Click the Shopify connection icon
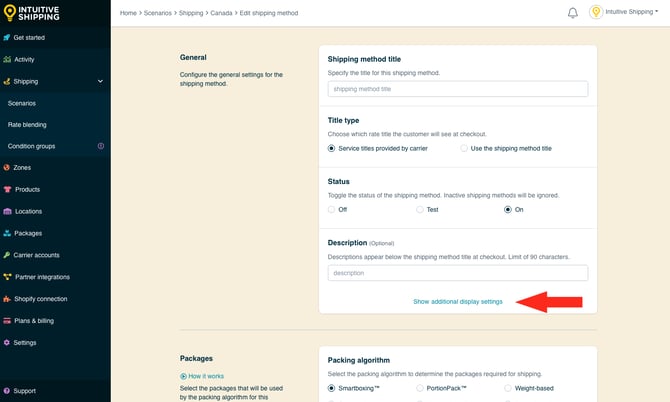Viewport: 670px width, 402px height. (7, 299)
